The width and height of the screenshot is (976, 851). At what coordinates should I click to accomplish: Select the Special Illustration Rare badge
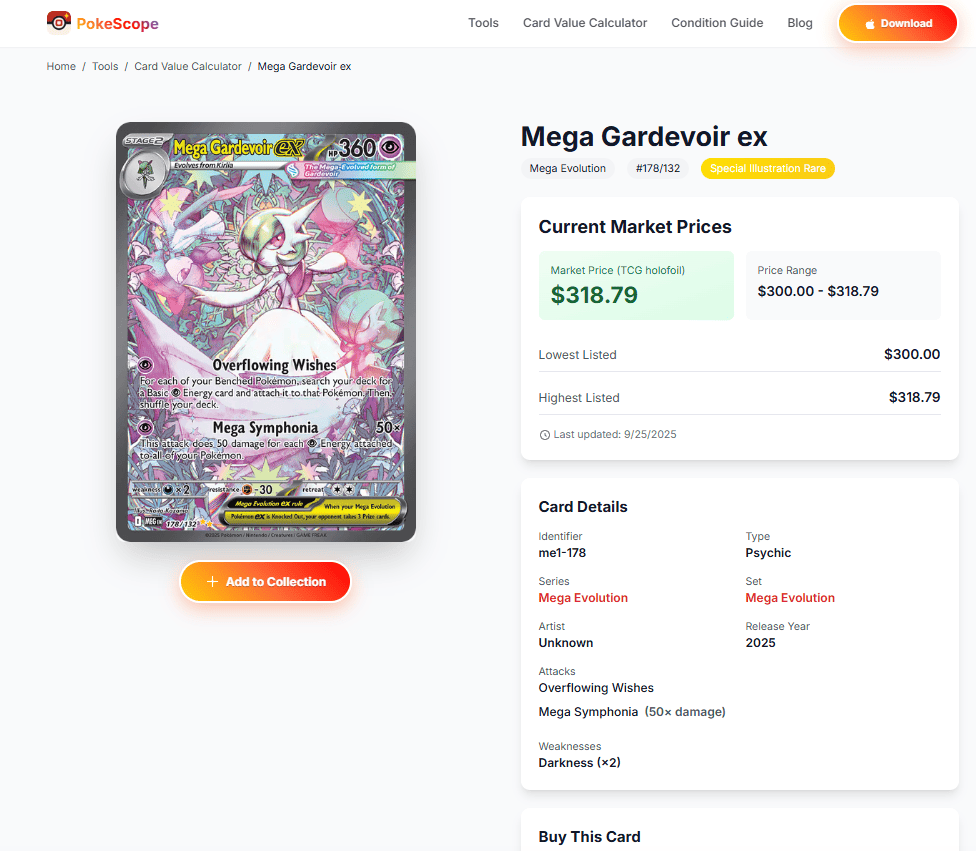(767, 168)
